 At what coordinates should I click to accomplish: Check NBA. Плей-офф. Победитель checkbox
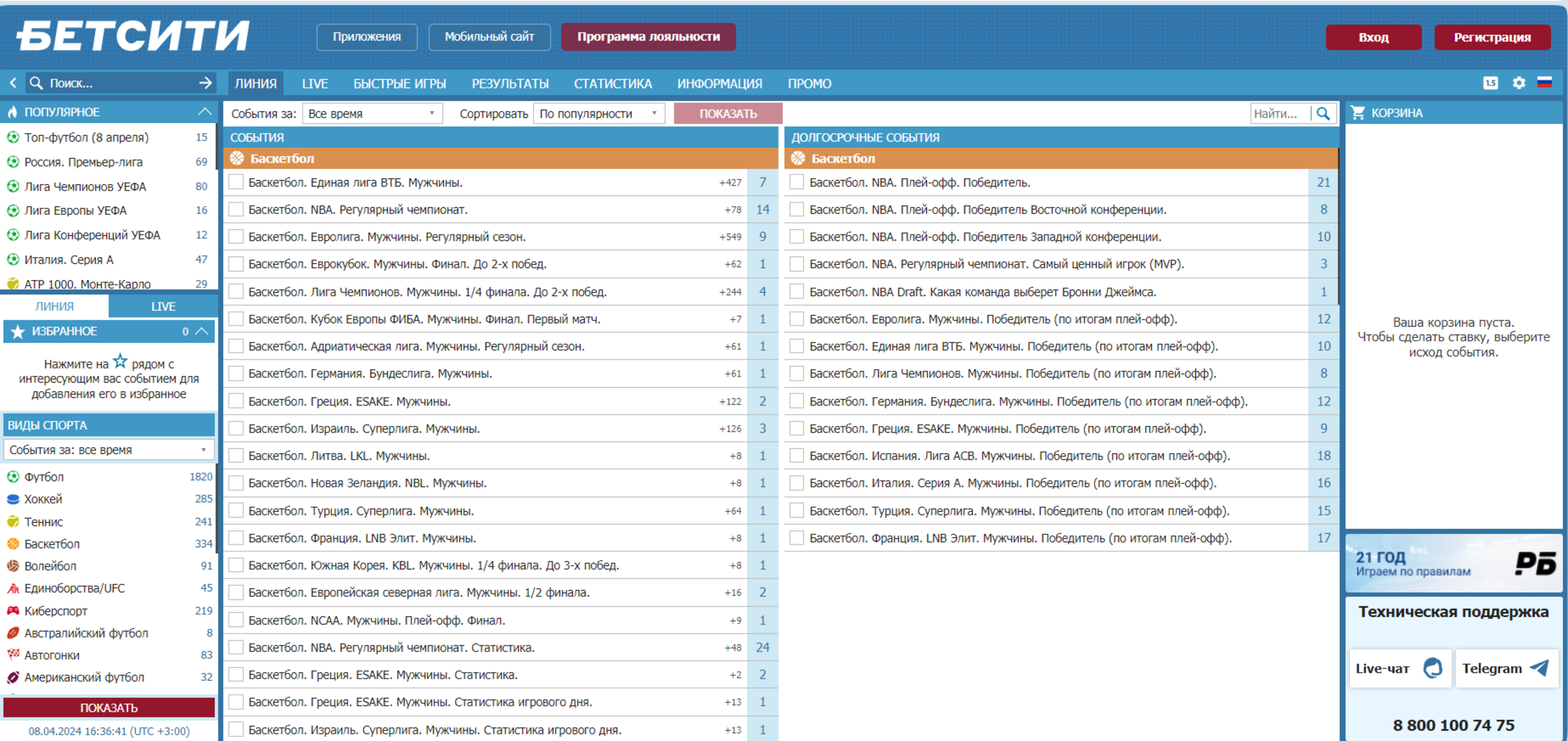coord(797,182)
